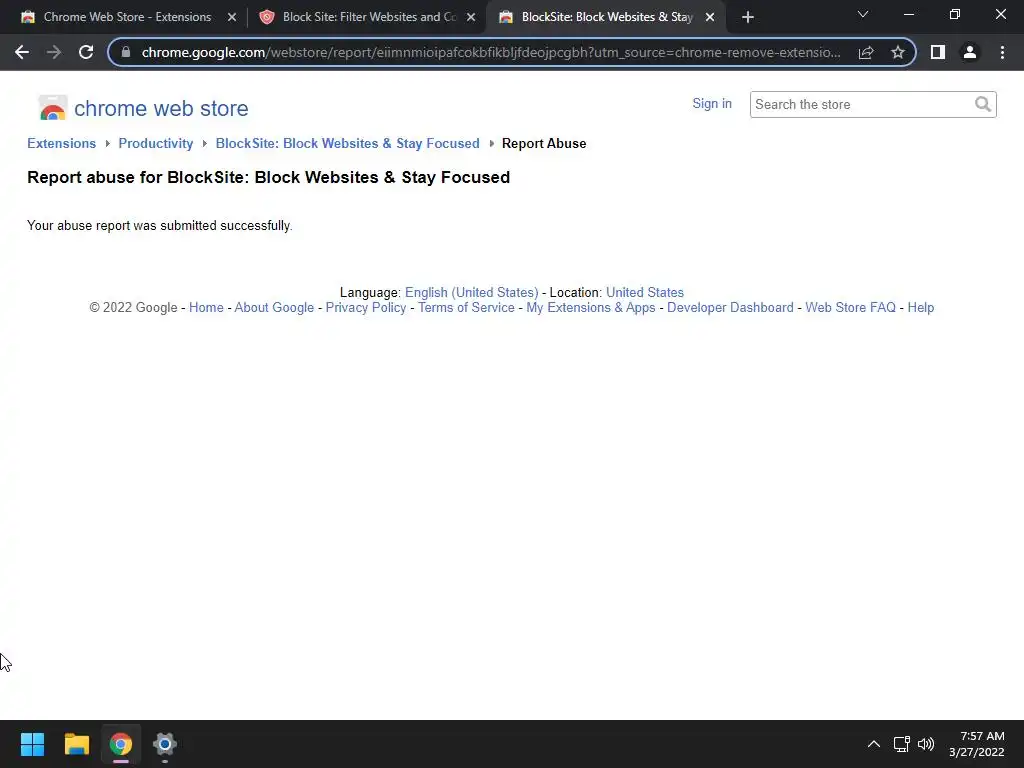Open the tab search dropdown
The image size is (1024, 768).
[863, 14]
